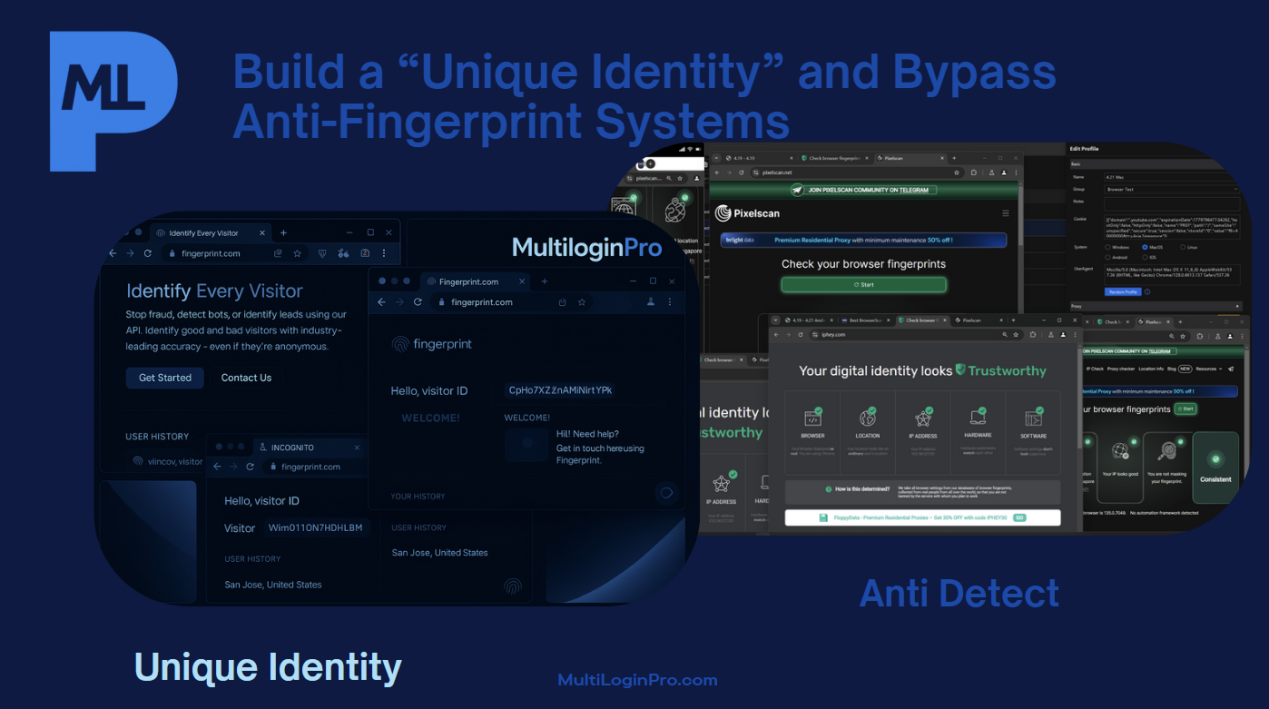1269x709 pixels.
Task: Click the Contact Us button
Action: (x=246, y=378)
